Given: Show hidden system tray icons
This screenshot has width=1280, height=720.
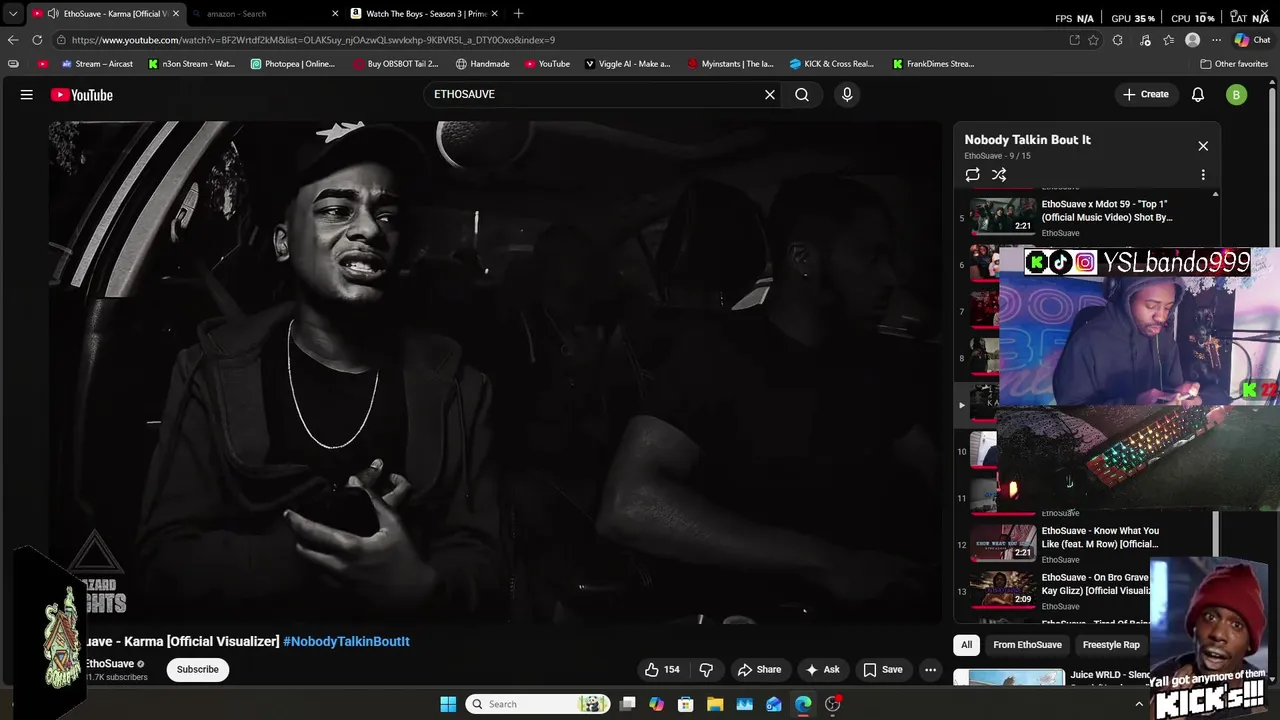Looking at the screenshot, I should [x=1138, y=704].
